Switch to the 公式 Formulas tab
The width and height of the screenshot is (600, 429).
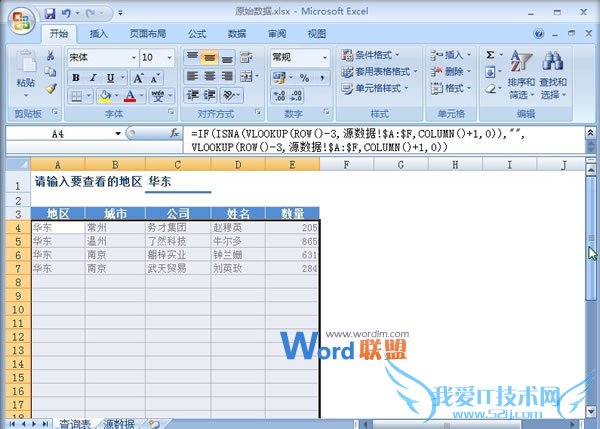(x=197, y=34)
